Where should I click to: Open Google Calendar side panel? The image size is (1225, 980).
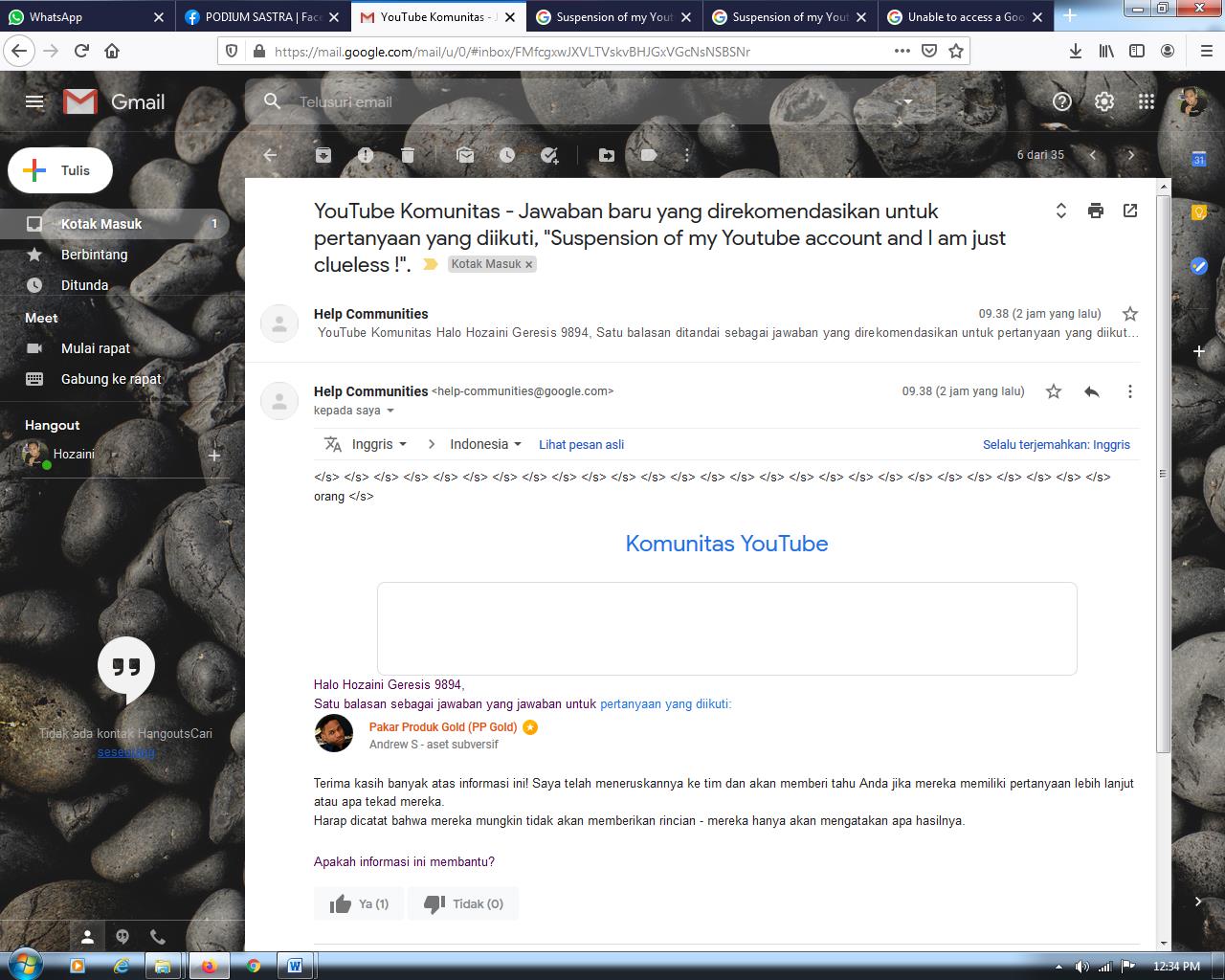tap(1198, 159)
